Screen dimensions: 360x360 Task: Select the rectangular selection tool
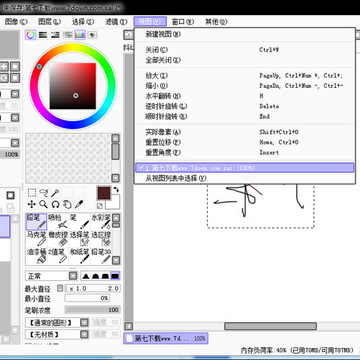(x=32, y=193)
